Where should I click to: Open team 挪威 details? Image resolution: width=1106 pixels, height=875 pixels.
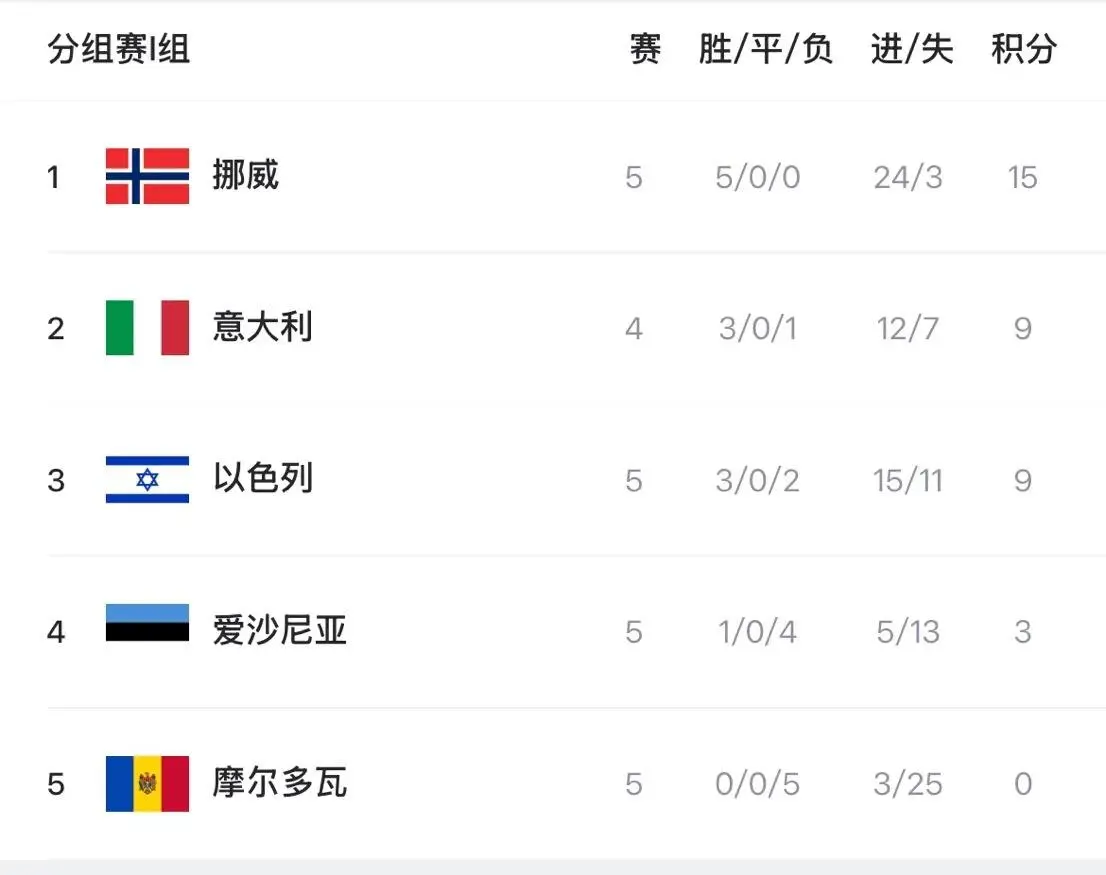(245, 176)
